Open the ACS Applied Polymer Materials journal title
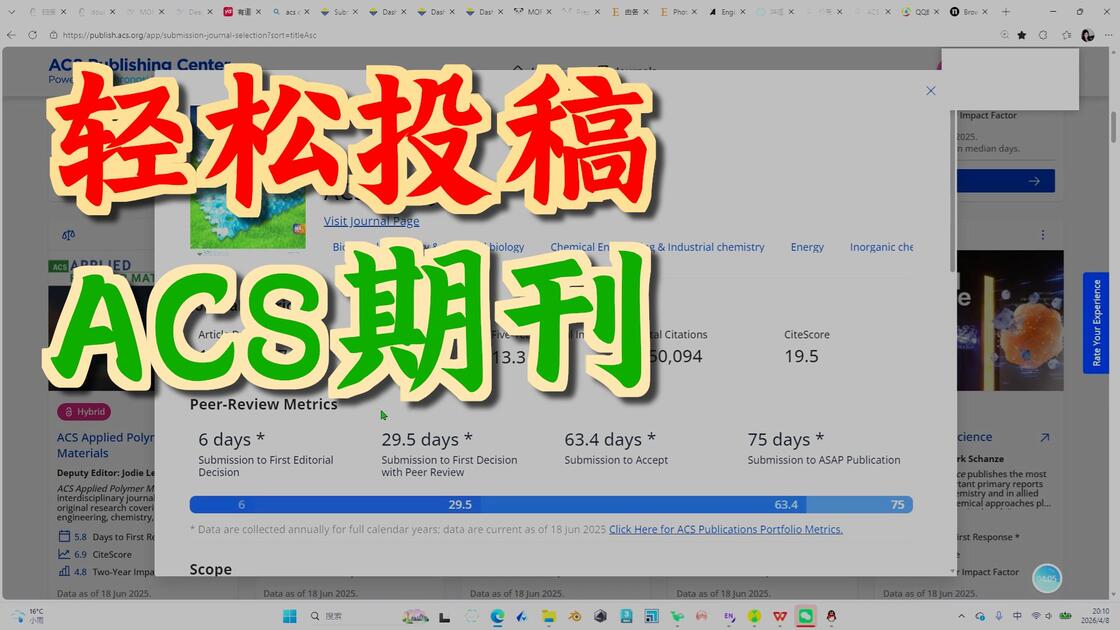Image resolution: width=1120 pixels, height=630 pixels. [106, 445]
